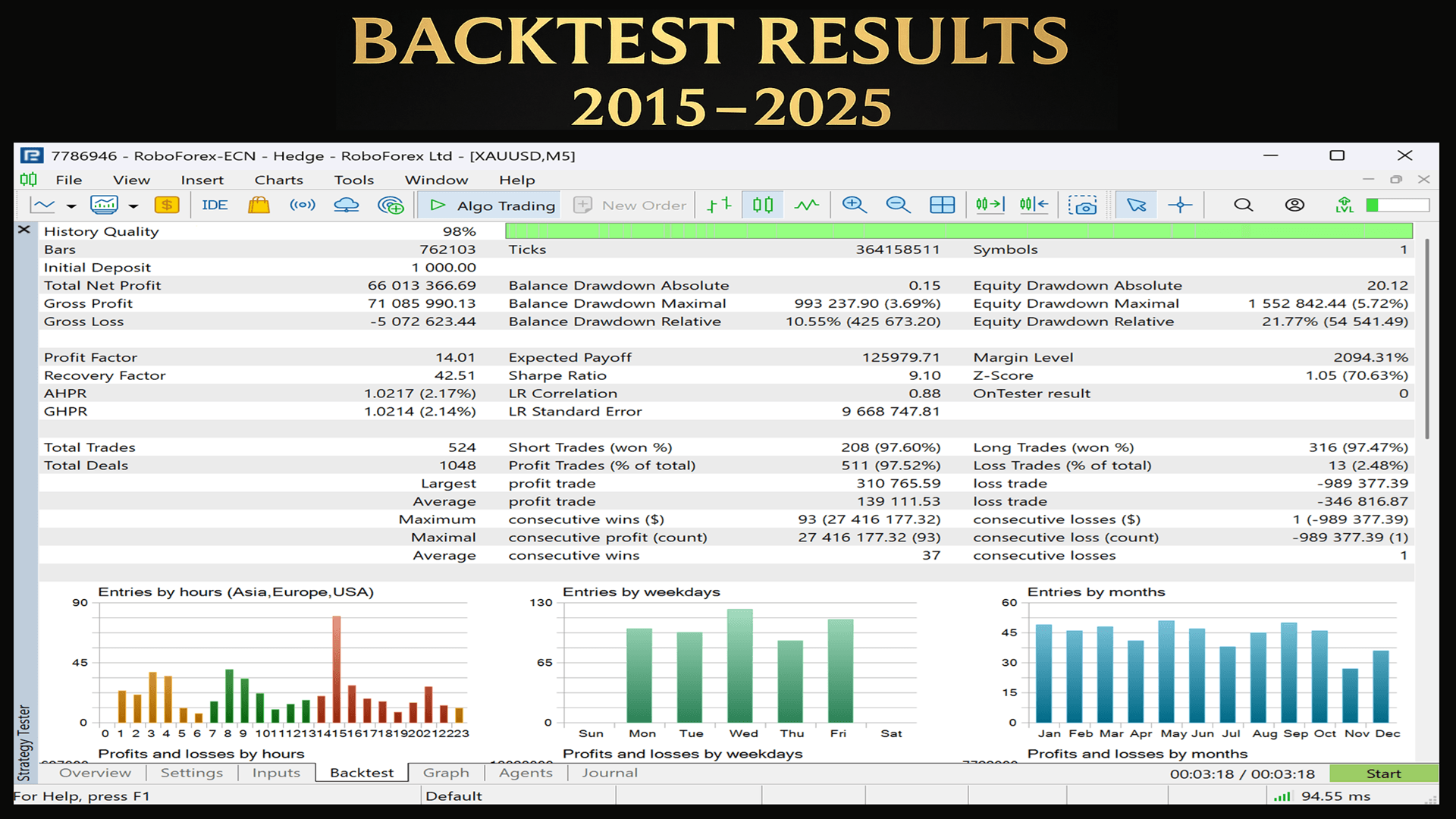
Task: Open the Charts menu
Action: click(x=278, y=180)
